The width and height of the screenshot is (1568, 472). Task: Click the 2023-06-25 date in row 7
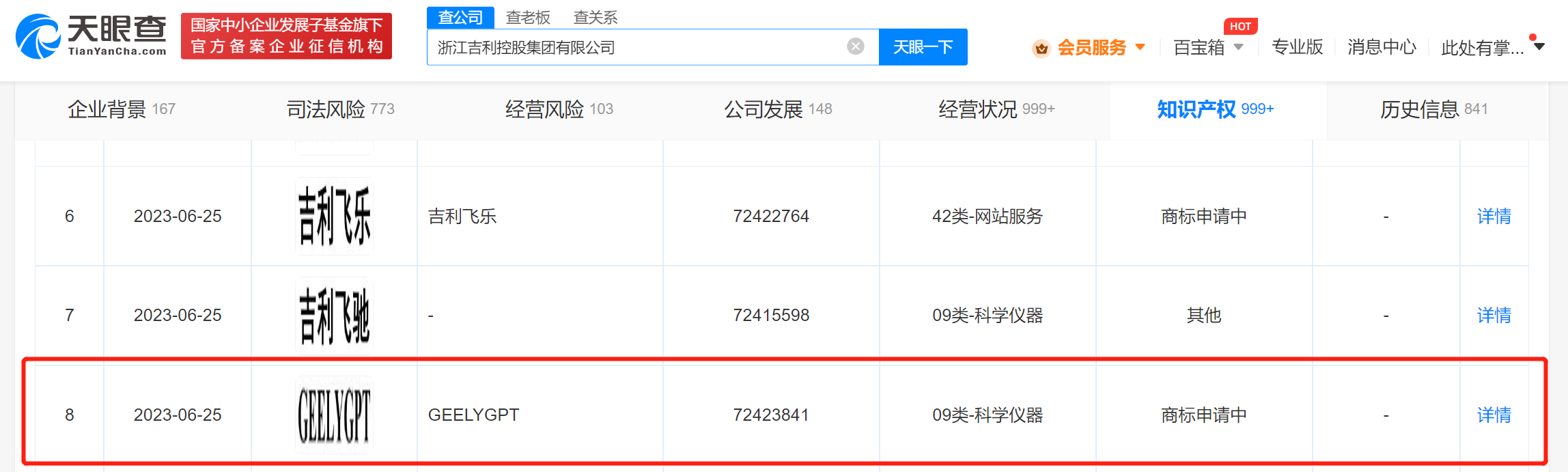178,316
